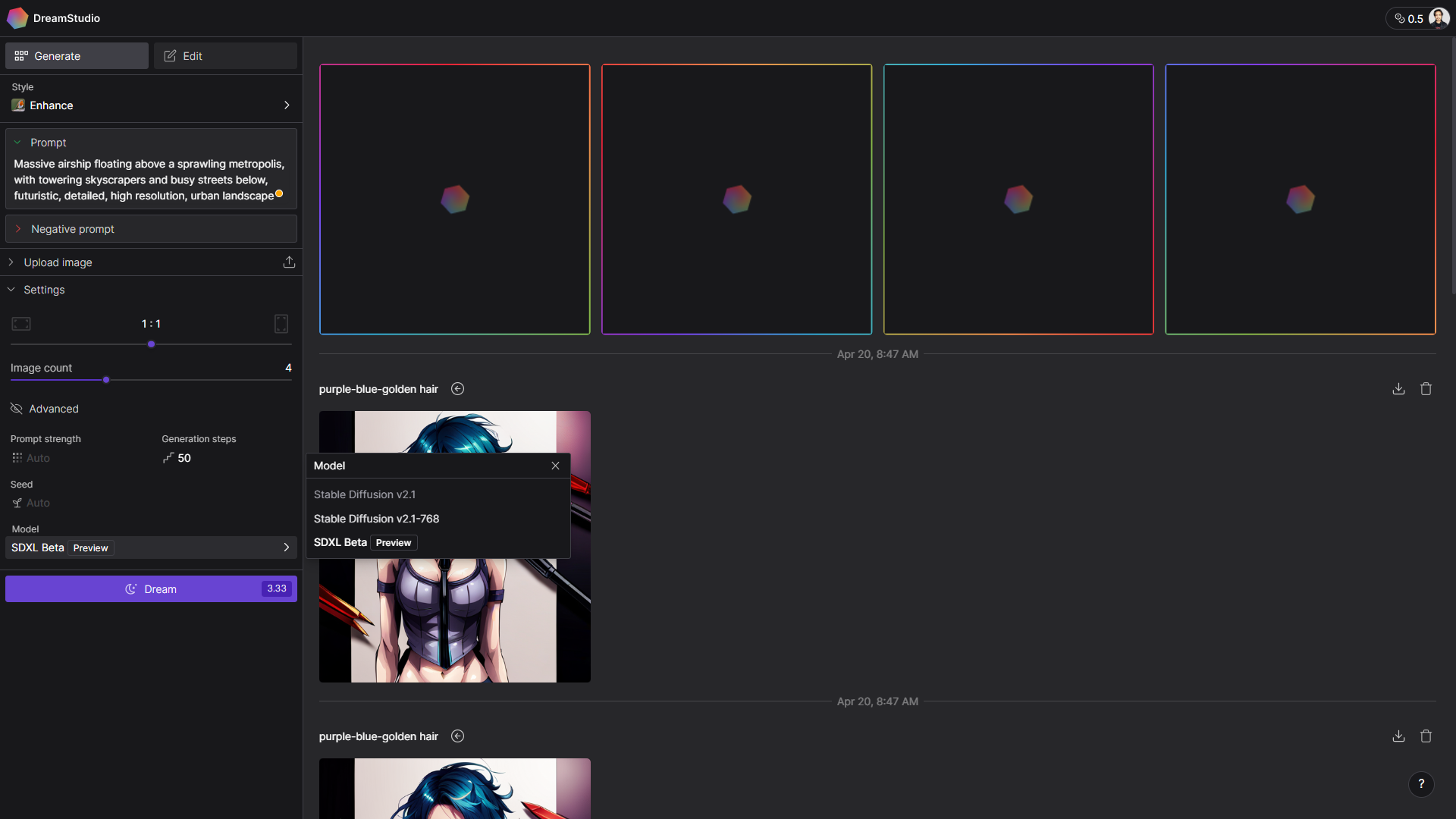1456x819 pixels.
Task: Collapse the Prompt section
Action: pos(17,143)
